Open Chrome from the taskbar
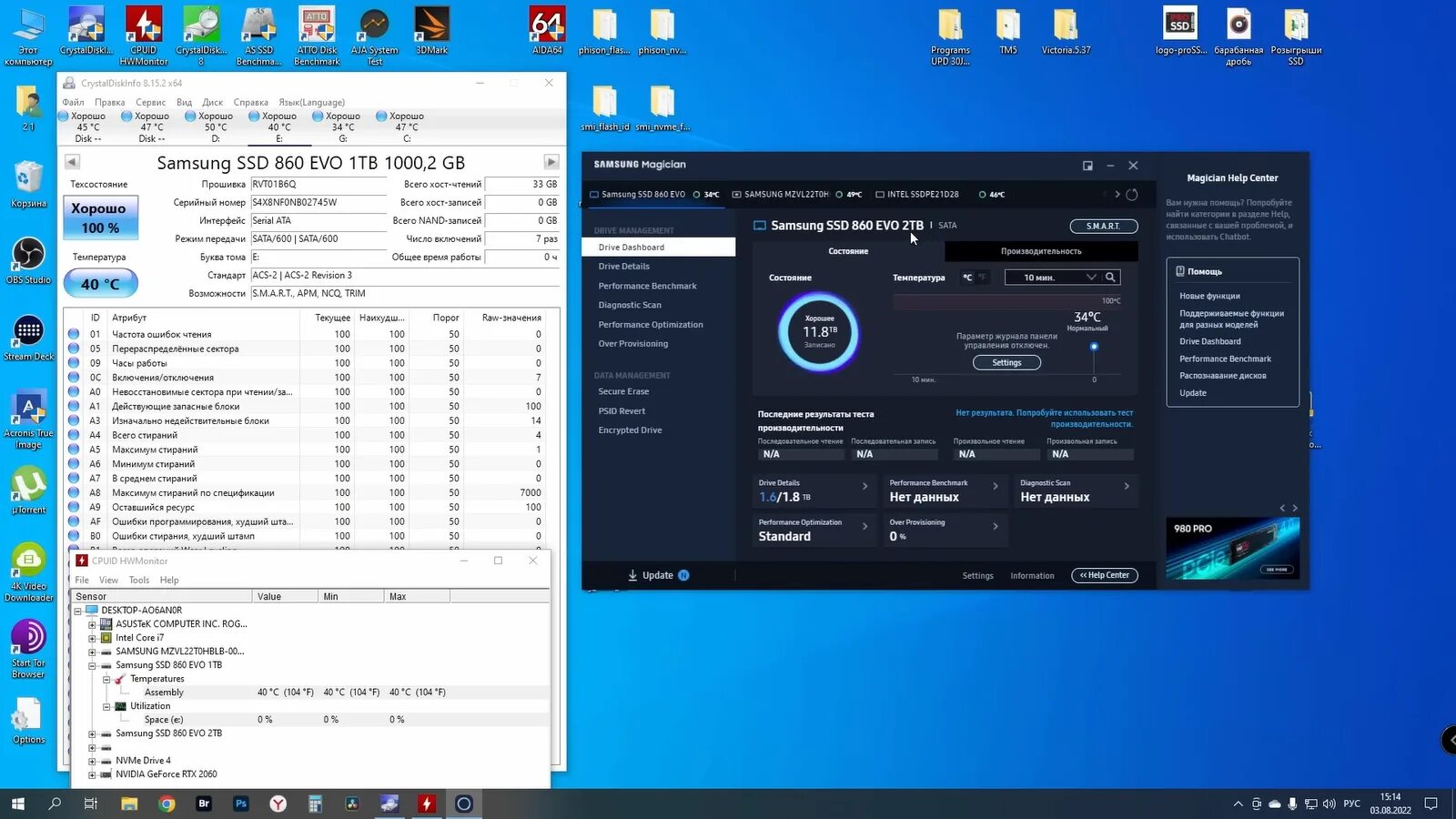This screenshot has width=1456, height=819. 167,804
